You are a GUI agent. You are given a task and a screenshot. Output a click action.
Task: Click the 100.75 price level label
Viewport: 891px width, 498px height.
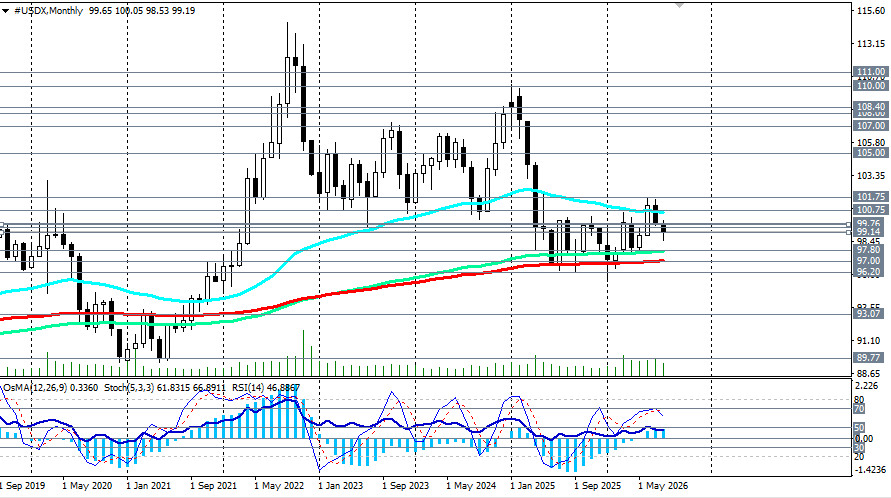pyautogui.click(x=871, y=210)
